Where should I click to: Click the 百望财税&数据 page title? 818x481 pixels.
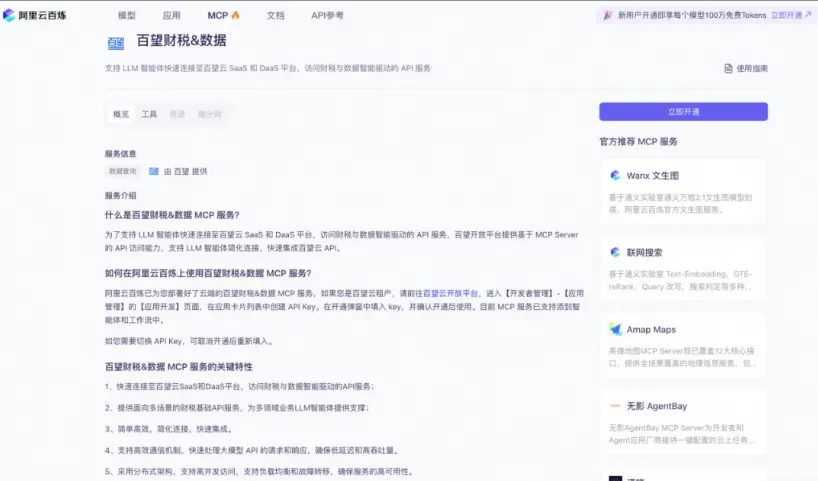coord(182,41)
